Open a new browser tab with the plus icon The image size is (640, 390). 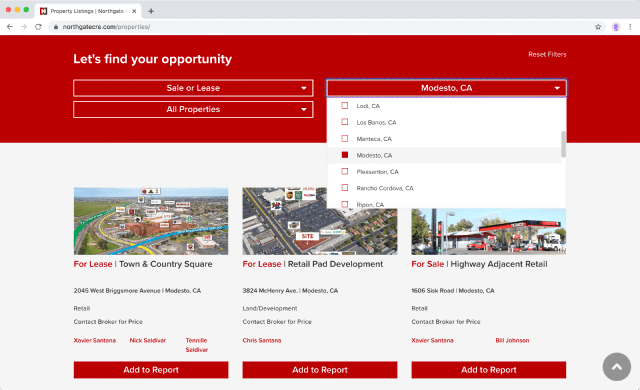tap(151, 11)
